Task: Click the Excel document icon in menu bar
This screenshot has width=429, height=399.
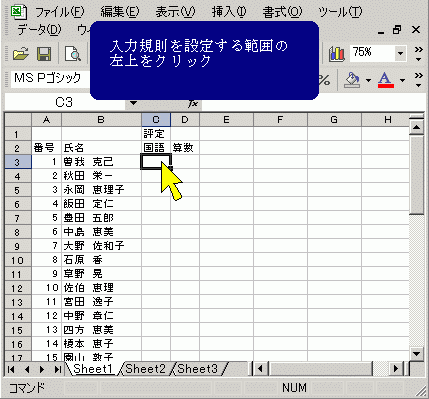Action: 19,12
